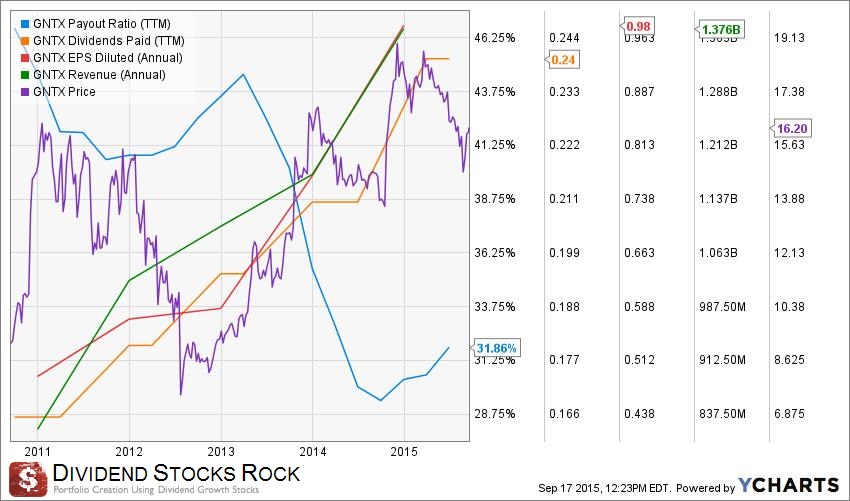Click the Dividend Stocks Rock dollar logo icon
Image resolution: width=850 pixels, height=501 pixels.
point(28,479)
